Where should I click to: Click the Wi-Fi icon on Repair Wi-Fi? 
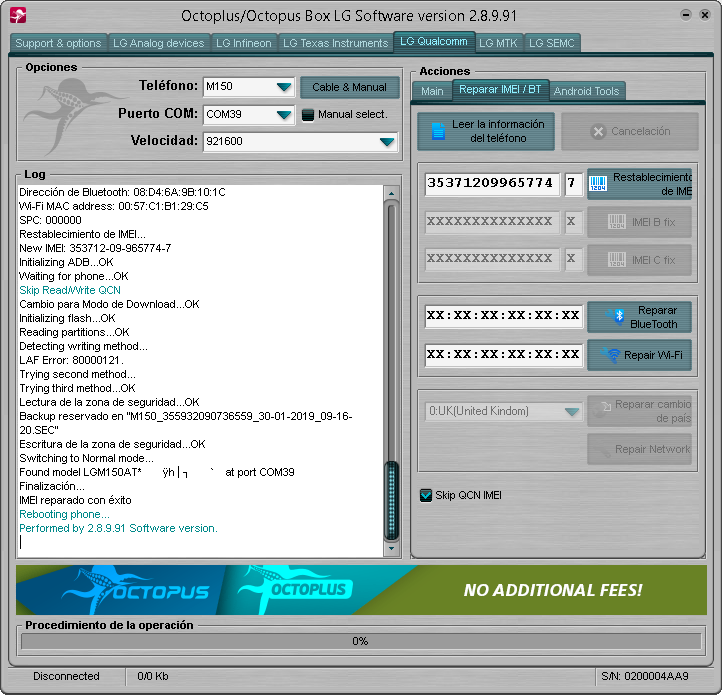click(611, 355)
